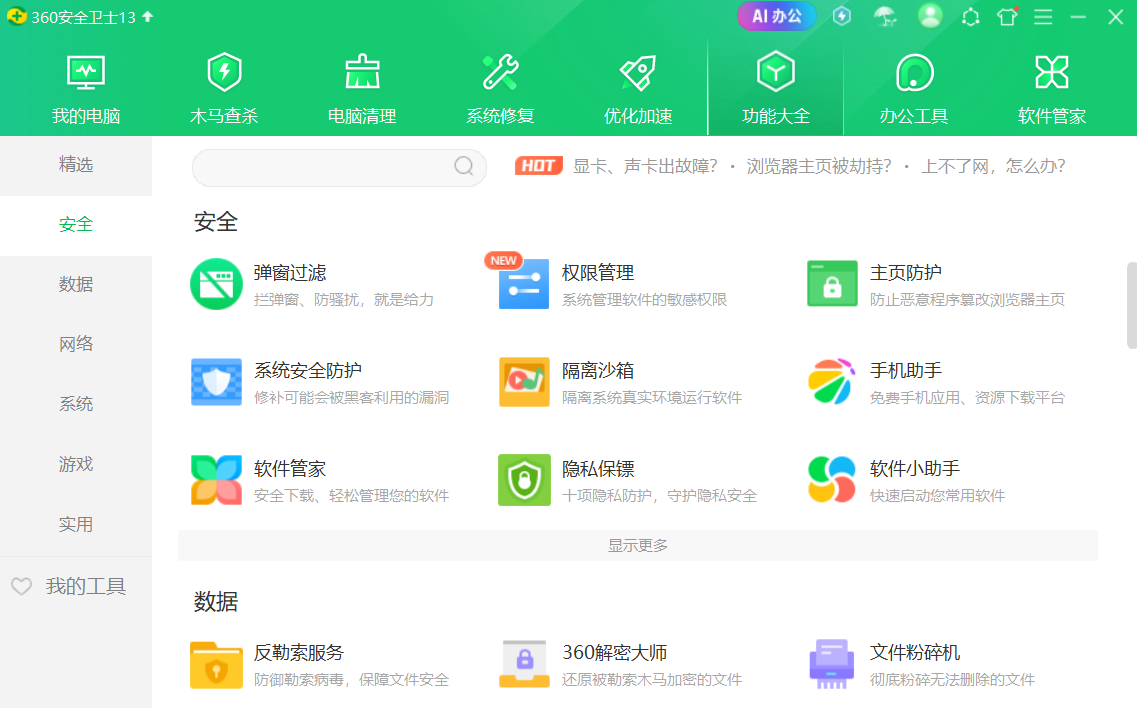Select 网络 sidebar category
The height and width of the screenshot is (708, 1137).
pyautogui.click(x=76, y=344)
